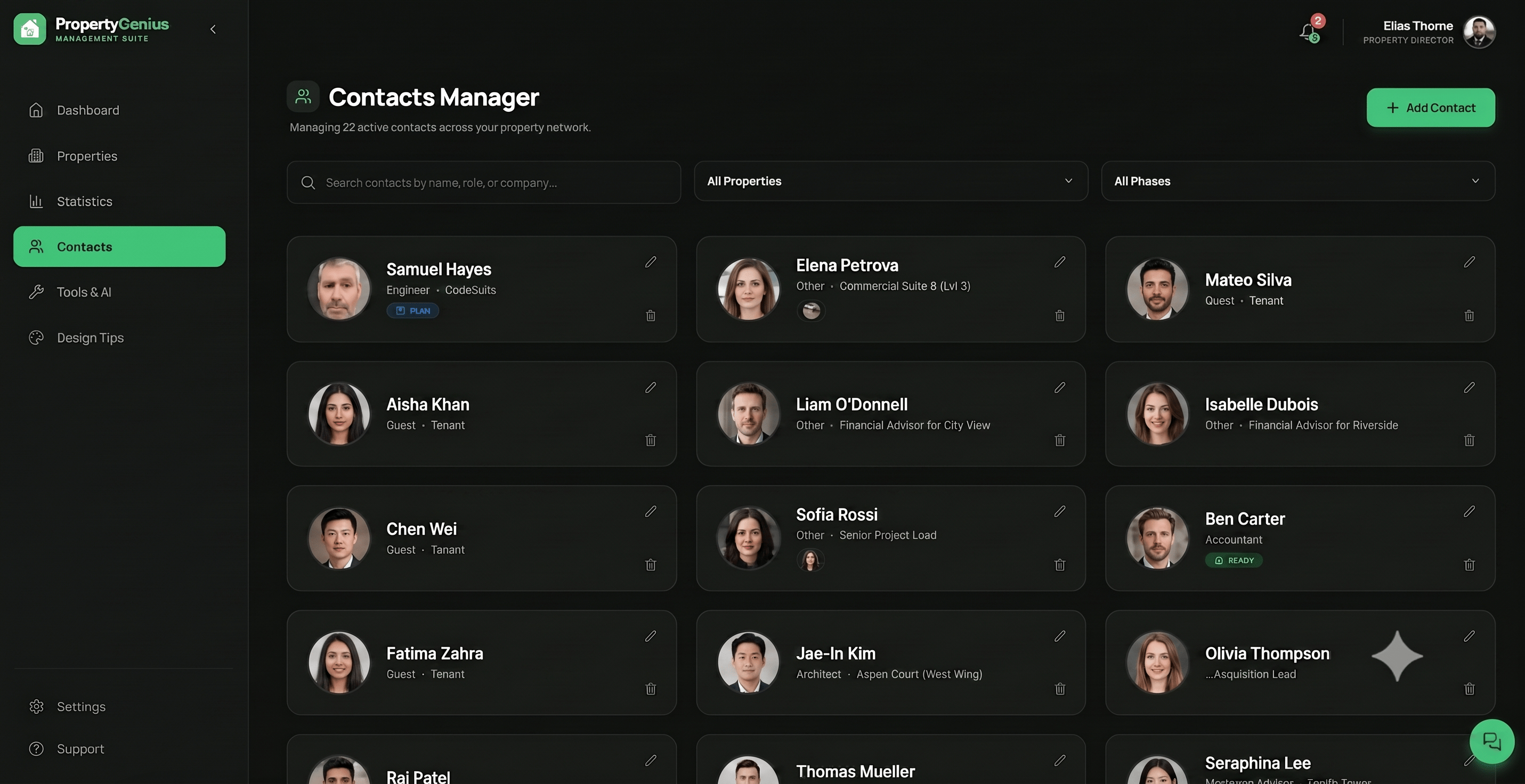
Task: Edit Fatima Zahra contact
Action: pyautogui.click(x=651, y=636)
